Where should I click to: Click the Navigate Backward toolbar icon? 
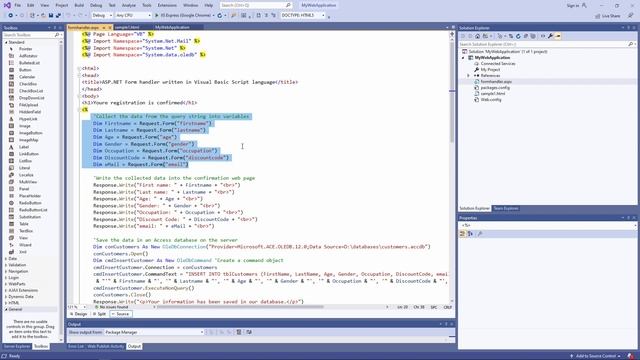tap(10, 15)
